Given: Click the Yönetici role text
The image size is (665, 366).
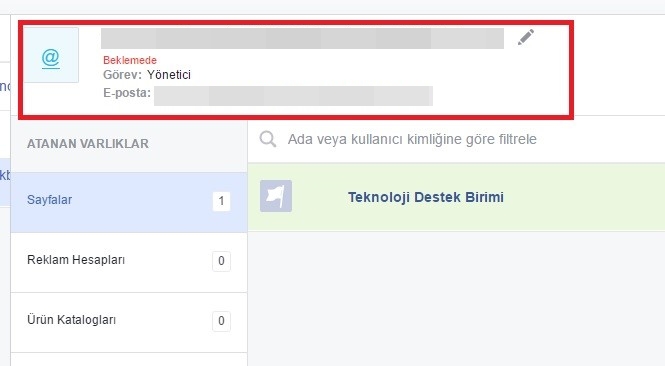Looking at the screenshot, I should [x=169, y=75].
